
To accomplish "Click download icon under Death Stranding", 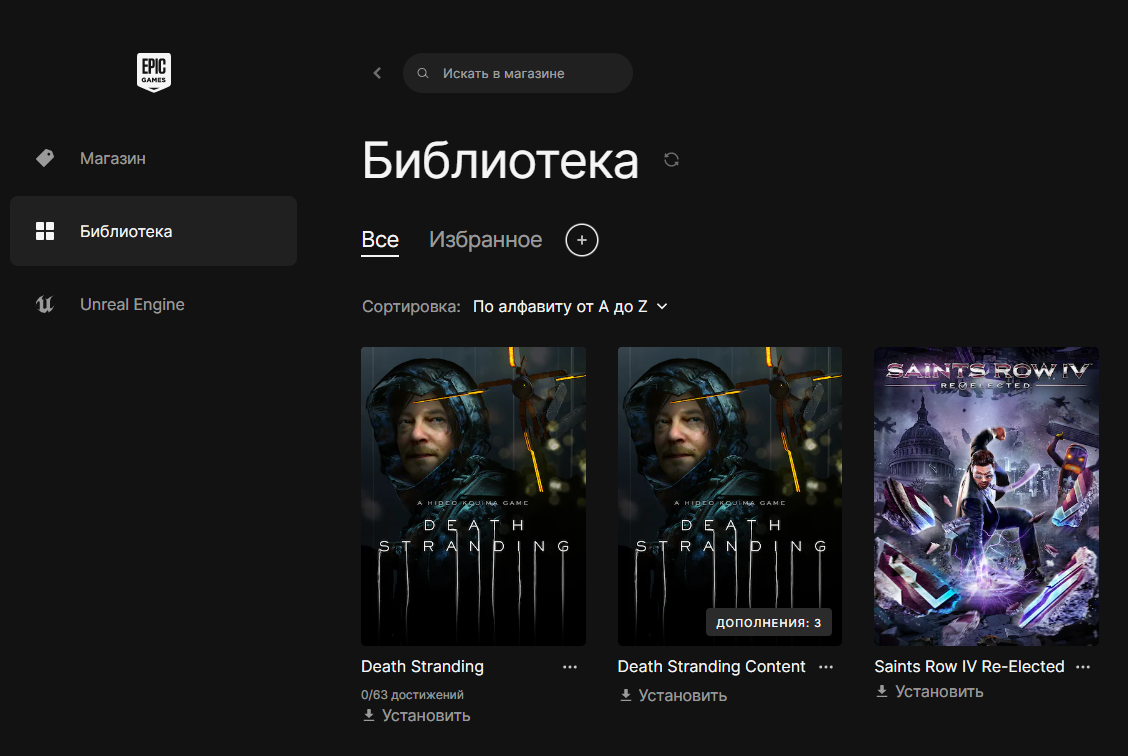I will 369,715.
